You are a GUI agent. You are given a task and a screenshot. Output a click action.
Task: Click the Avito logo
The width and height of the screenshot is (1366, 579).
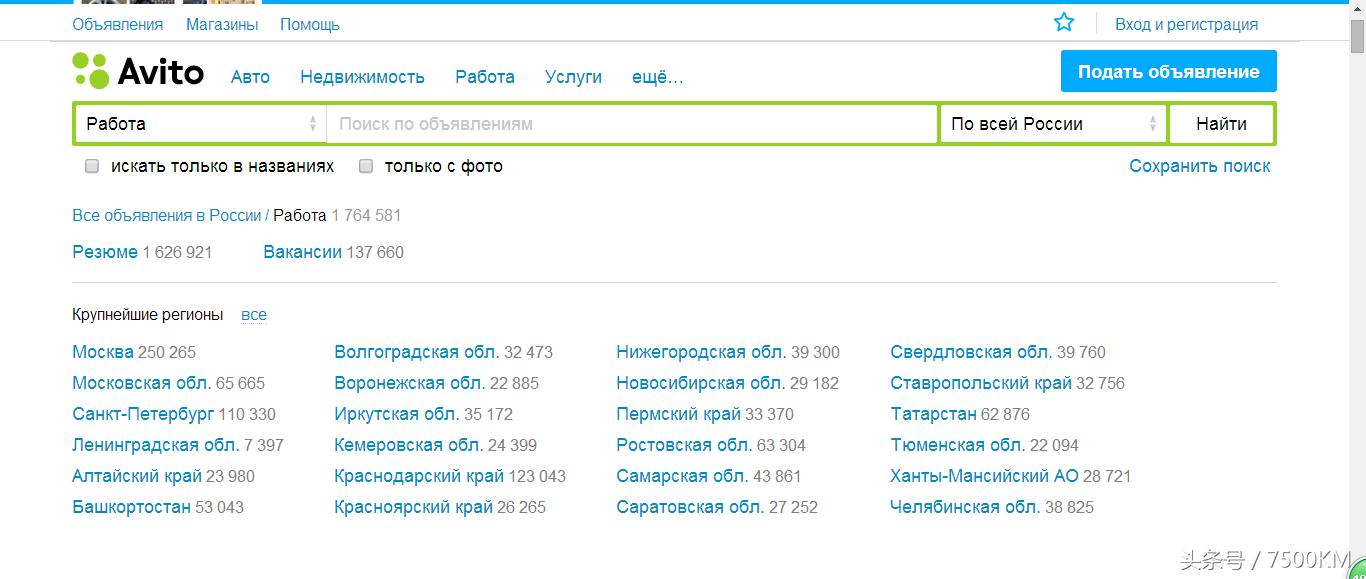138,71
